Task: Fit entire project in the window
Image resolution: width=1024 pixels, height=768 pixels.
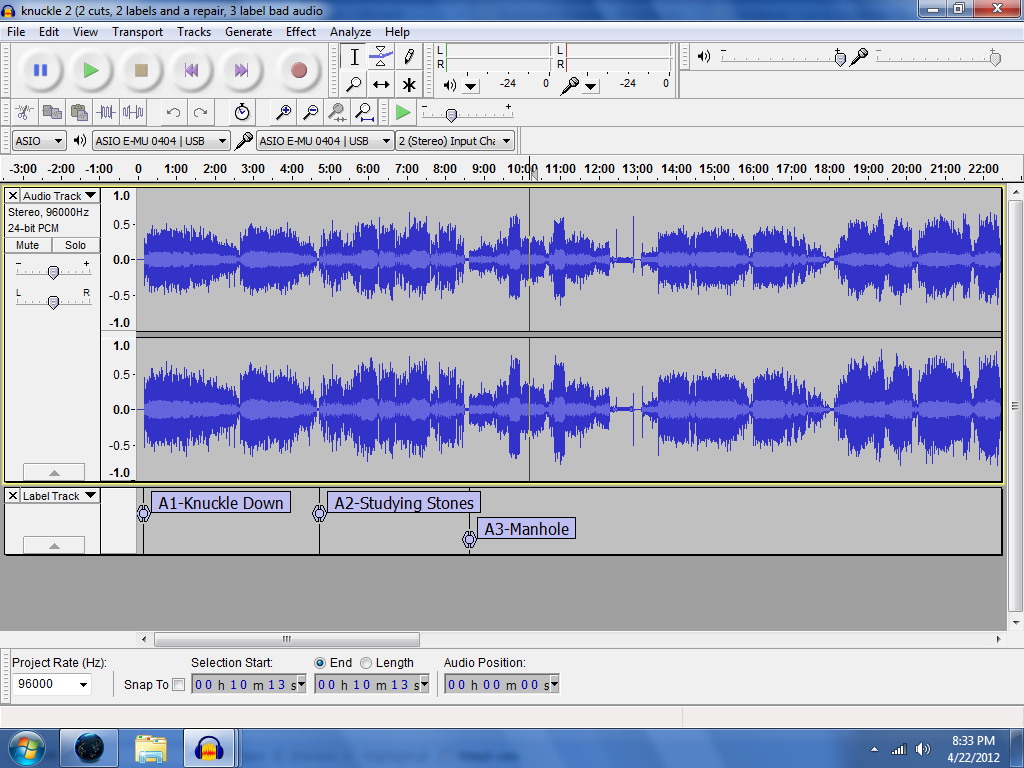Action: (364, 112)
